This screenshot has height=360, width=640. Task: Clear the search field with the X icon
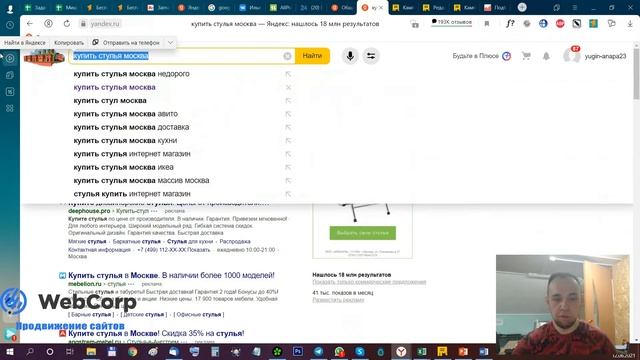click(287, 56)
